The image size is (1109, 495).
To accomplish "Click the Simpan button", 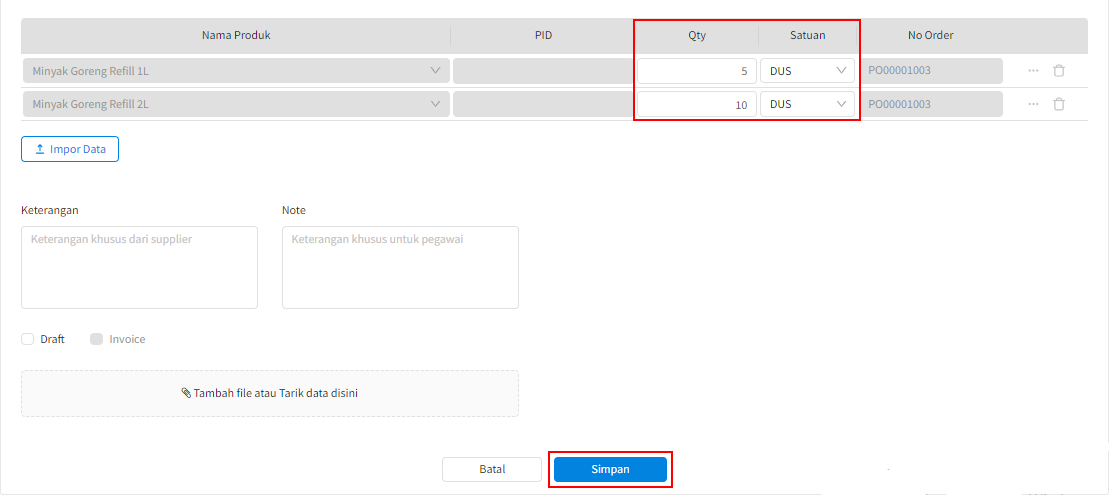I will pos(610,469).
